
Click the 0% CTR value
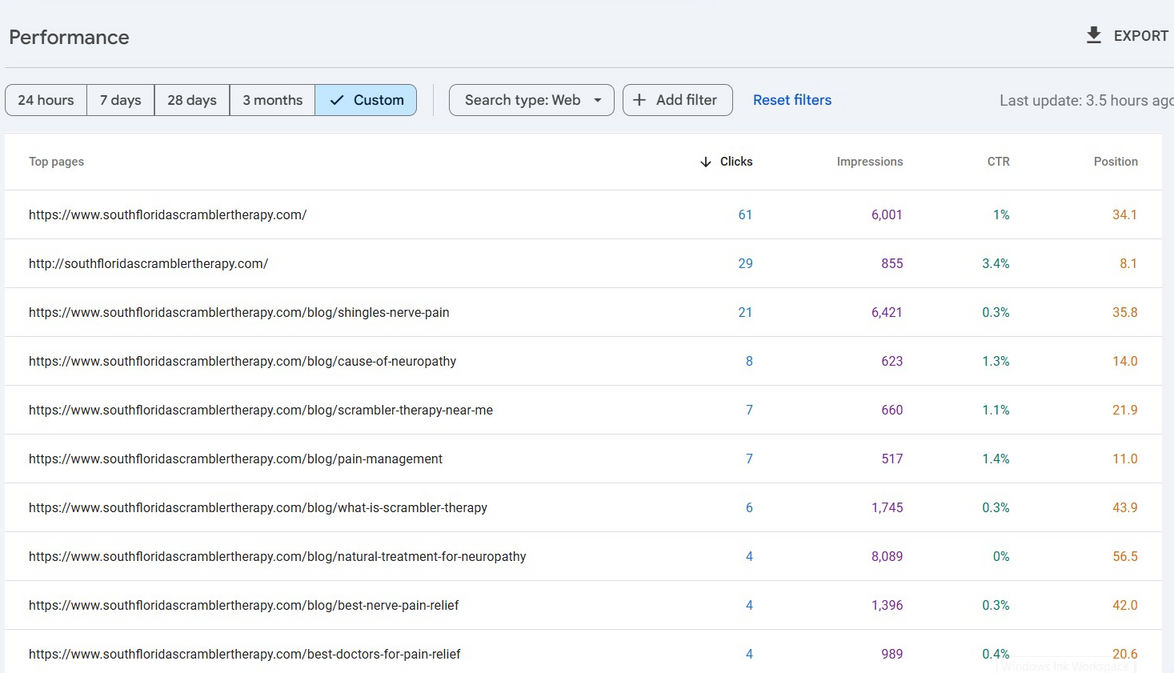pos(1001,556)
